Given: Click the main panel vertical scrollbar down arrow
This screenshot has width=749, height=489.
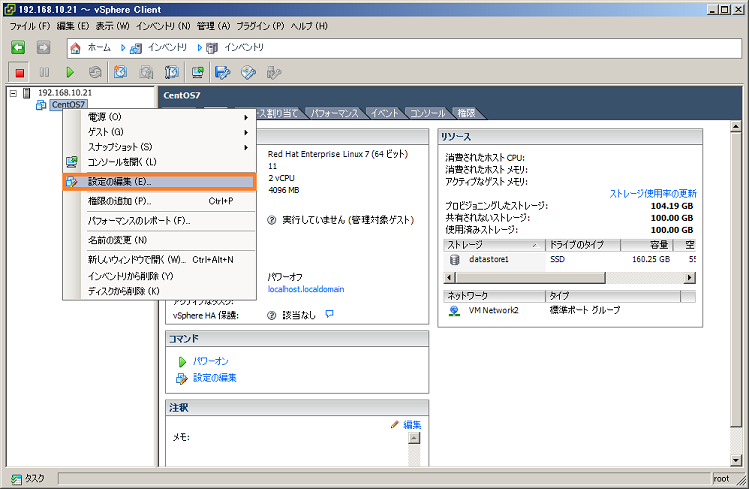Looking at the screenshot, I should coord(736,460).
